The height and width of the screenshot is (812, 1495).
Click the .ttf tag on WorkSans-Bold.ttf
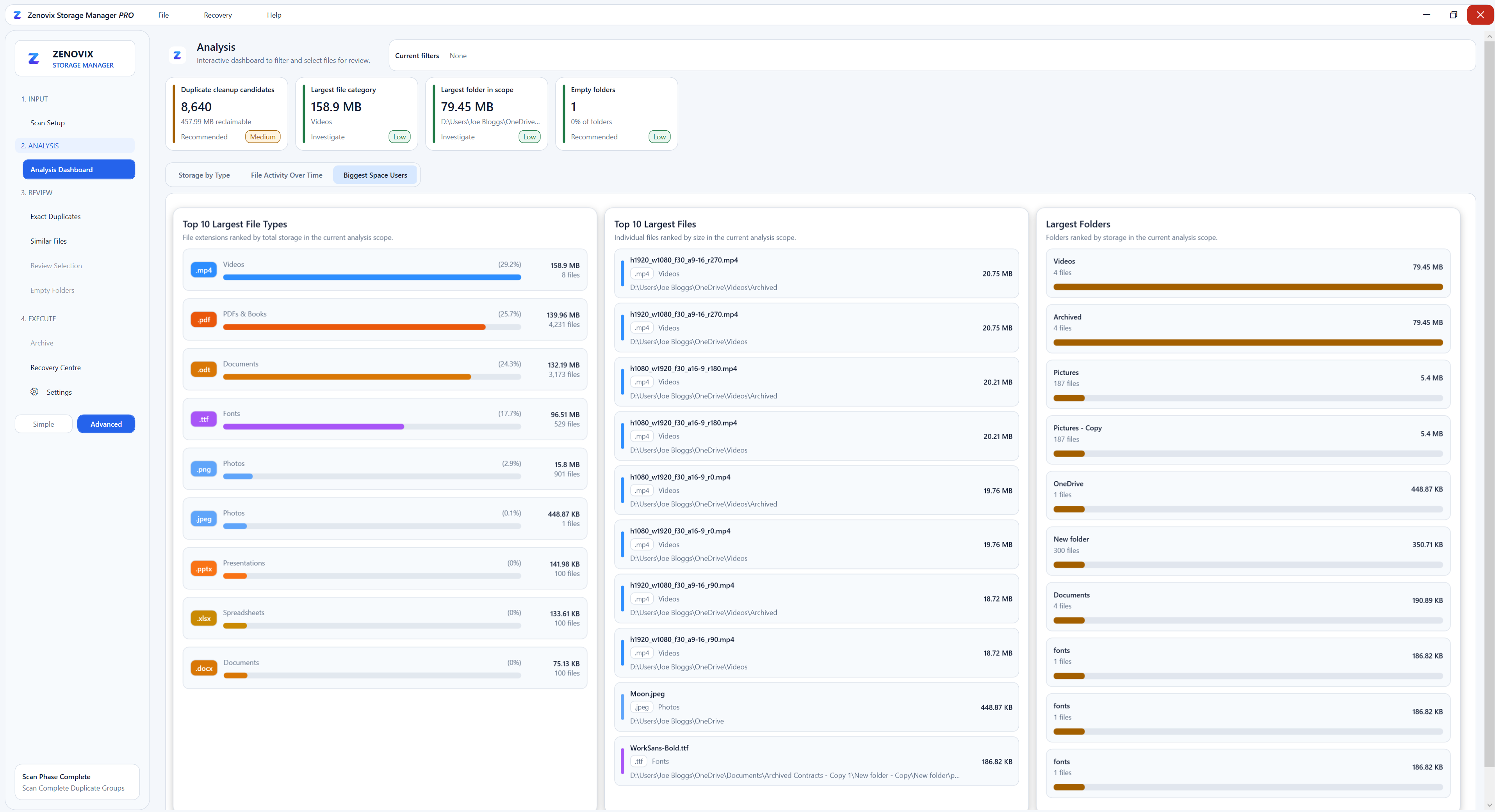638,761
